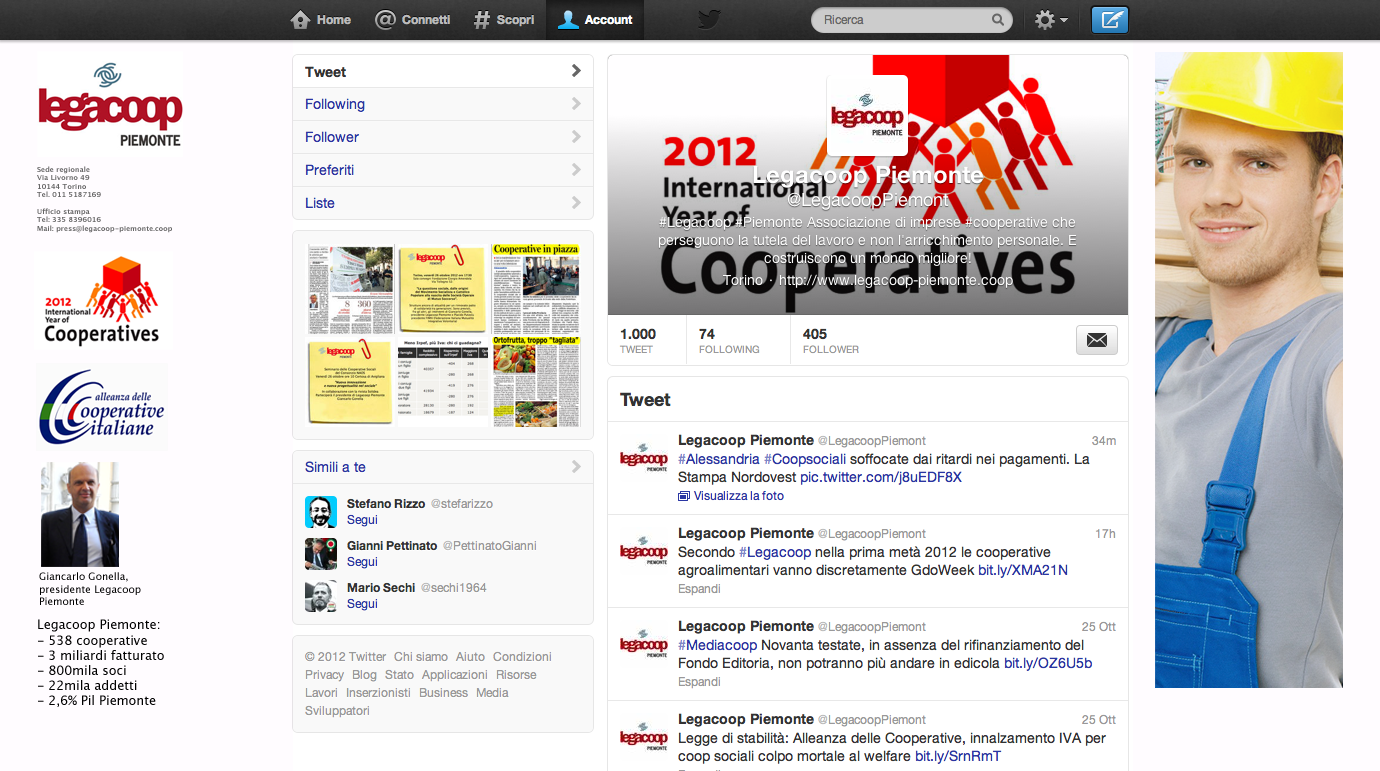Click Mario Sechi's avatar
The height and width of the screenshot is (771, 1380).
321,596
